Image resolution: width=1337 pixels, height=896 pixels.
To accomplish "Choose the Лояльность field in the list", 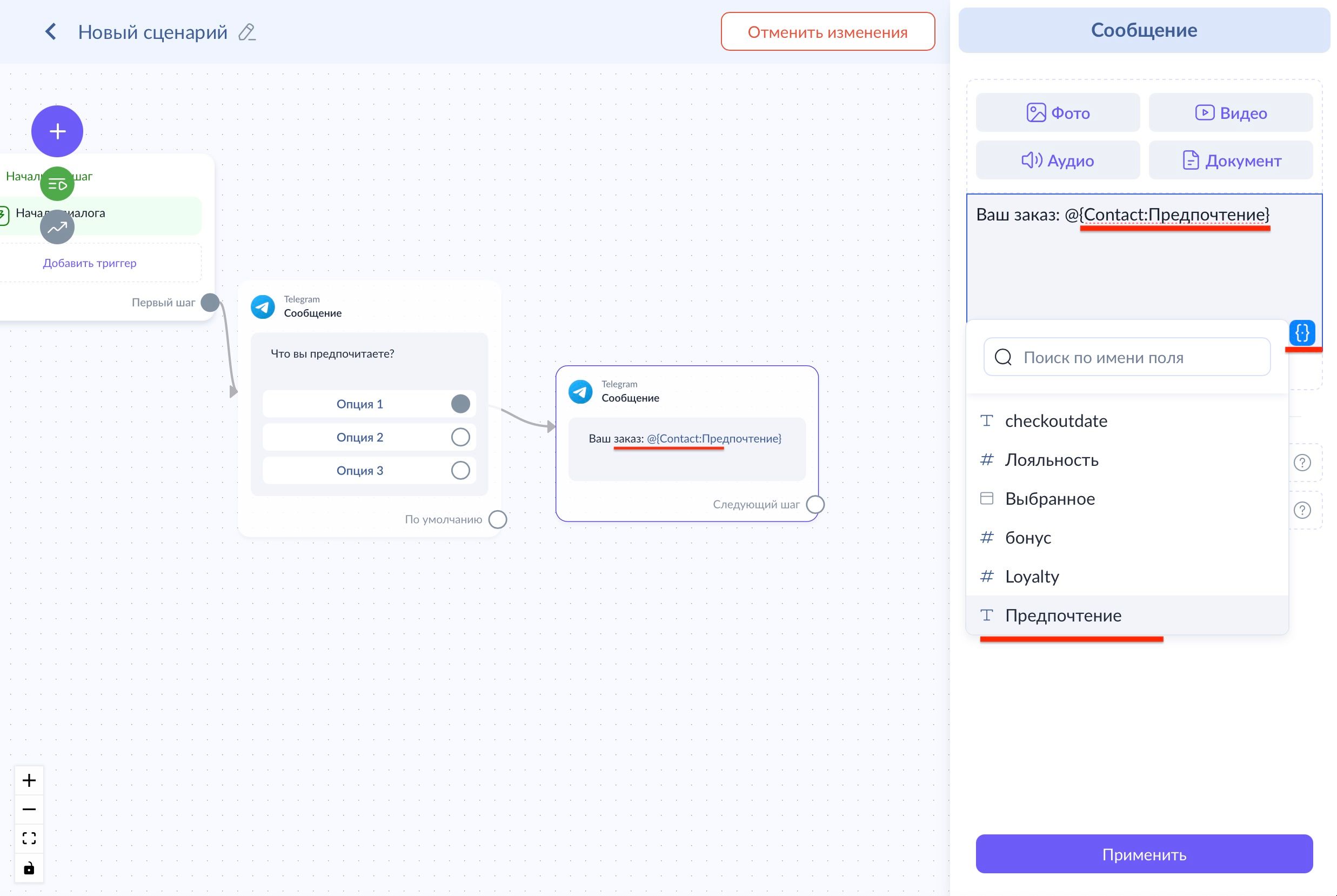I will (1051, 460).
